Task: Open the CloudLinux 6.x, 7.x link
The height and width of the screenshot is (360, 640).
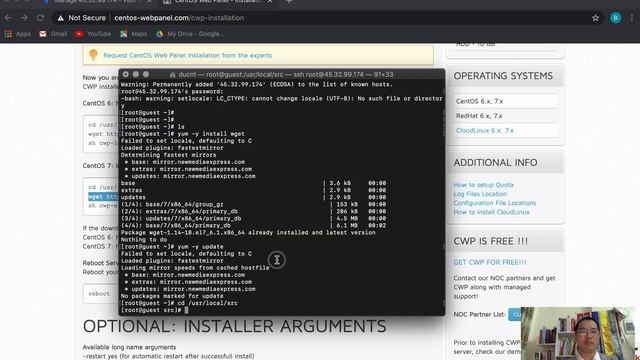Action: click(x=484, y=131)
